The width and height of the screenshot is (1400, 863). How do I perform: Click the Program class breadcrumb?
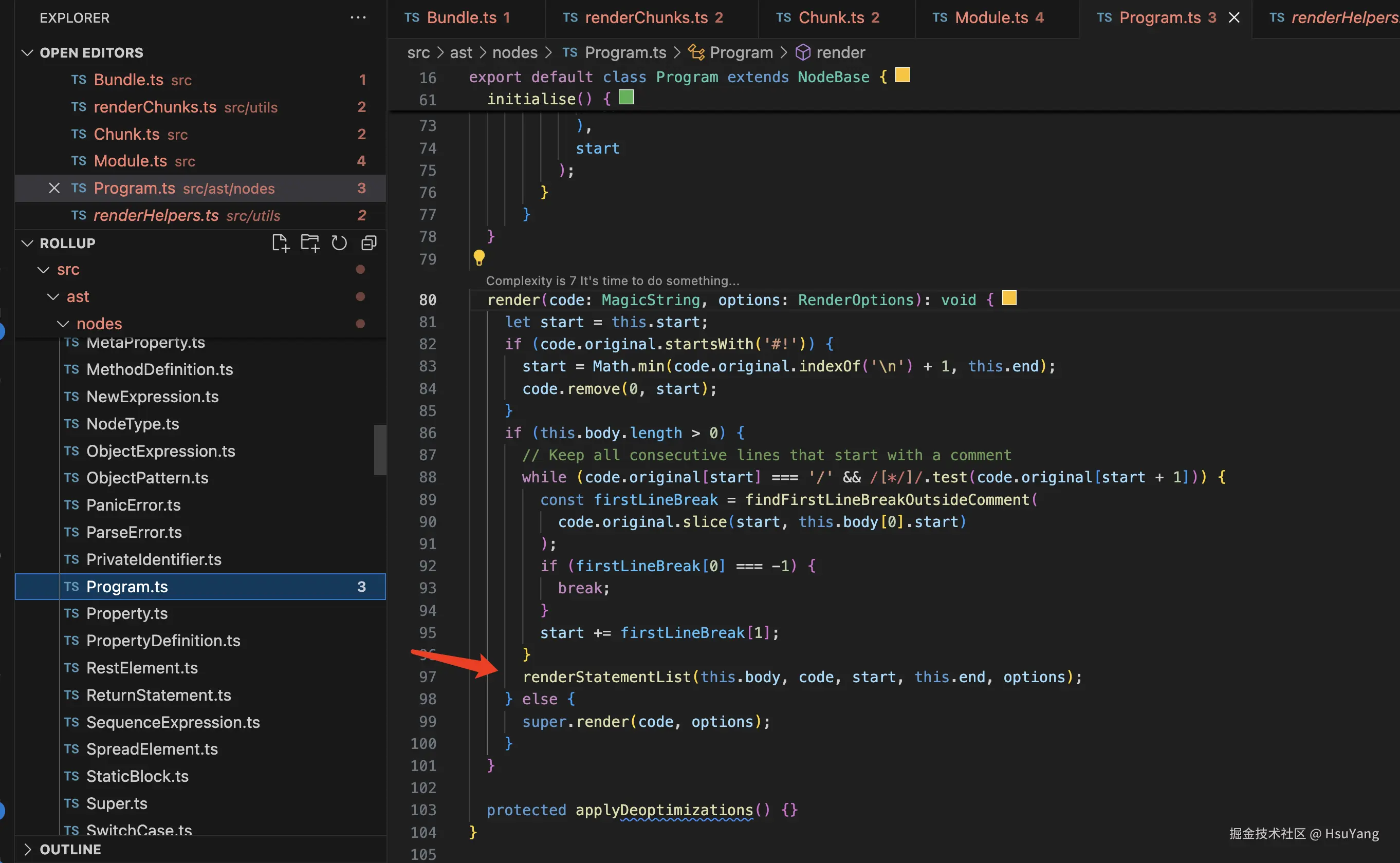[x=741, y=52]
